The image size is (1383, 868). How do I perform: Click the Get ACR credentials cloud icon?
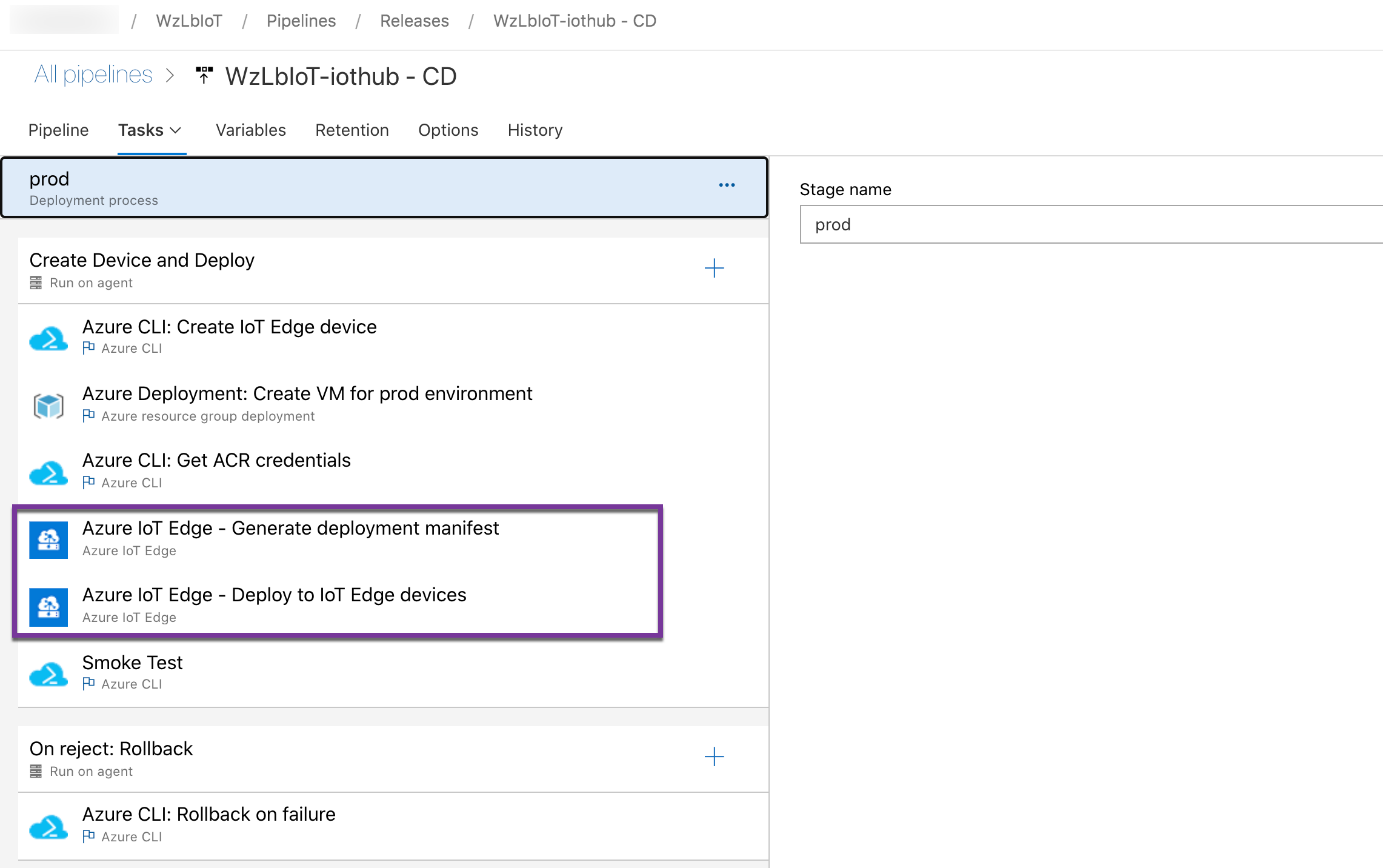click(48, 473)
